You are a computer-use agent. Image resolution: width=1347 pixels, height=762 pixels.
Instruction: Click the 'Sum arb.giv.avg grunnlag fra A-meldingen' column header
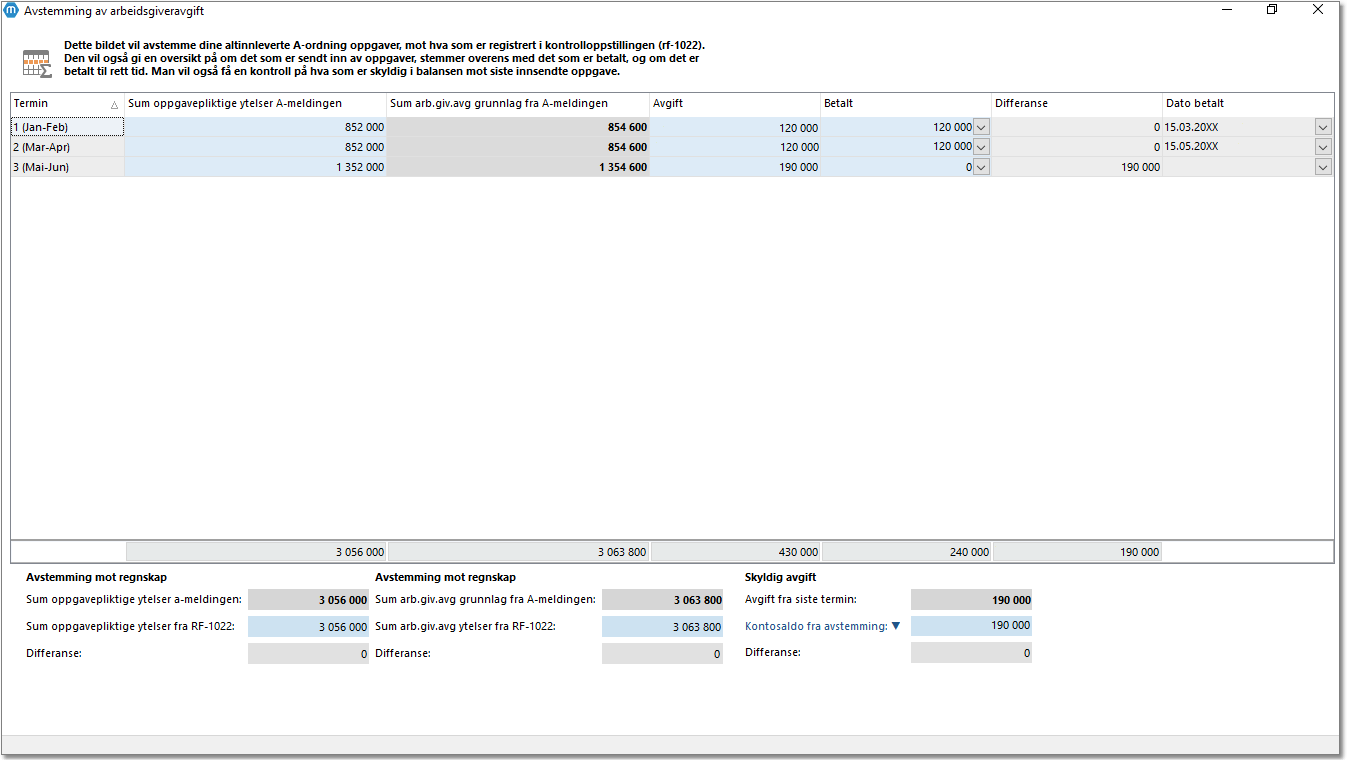tap(518, 104)
